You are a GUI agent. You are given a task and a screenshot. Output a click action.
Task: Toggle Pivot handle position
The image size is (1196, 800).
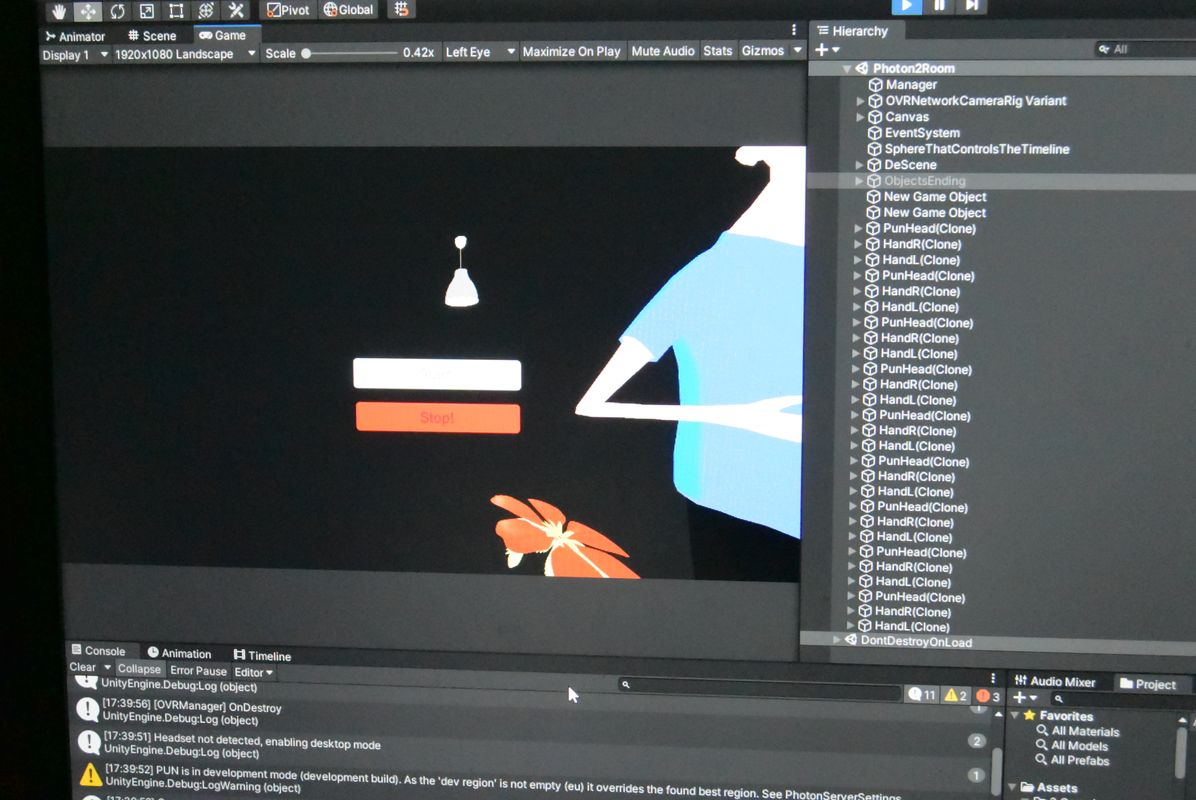[x=288, y=10]
